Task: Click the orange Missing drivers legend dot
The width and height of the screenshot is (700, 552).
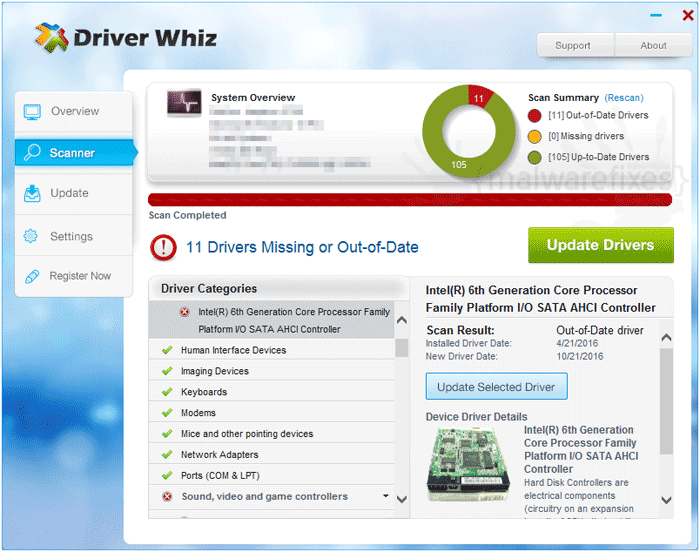Action: pos(534,137)
